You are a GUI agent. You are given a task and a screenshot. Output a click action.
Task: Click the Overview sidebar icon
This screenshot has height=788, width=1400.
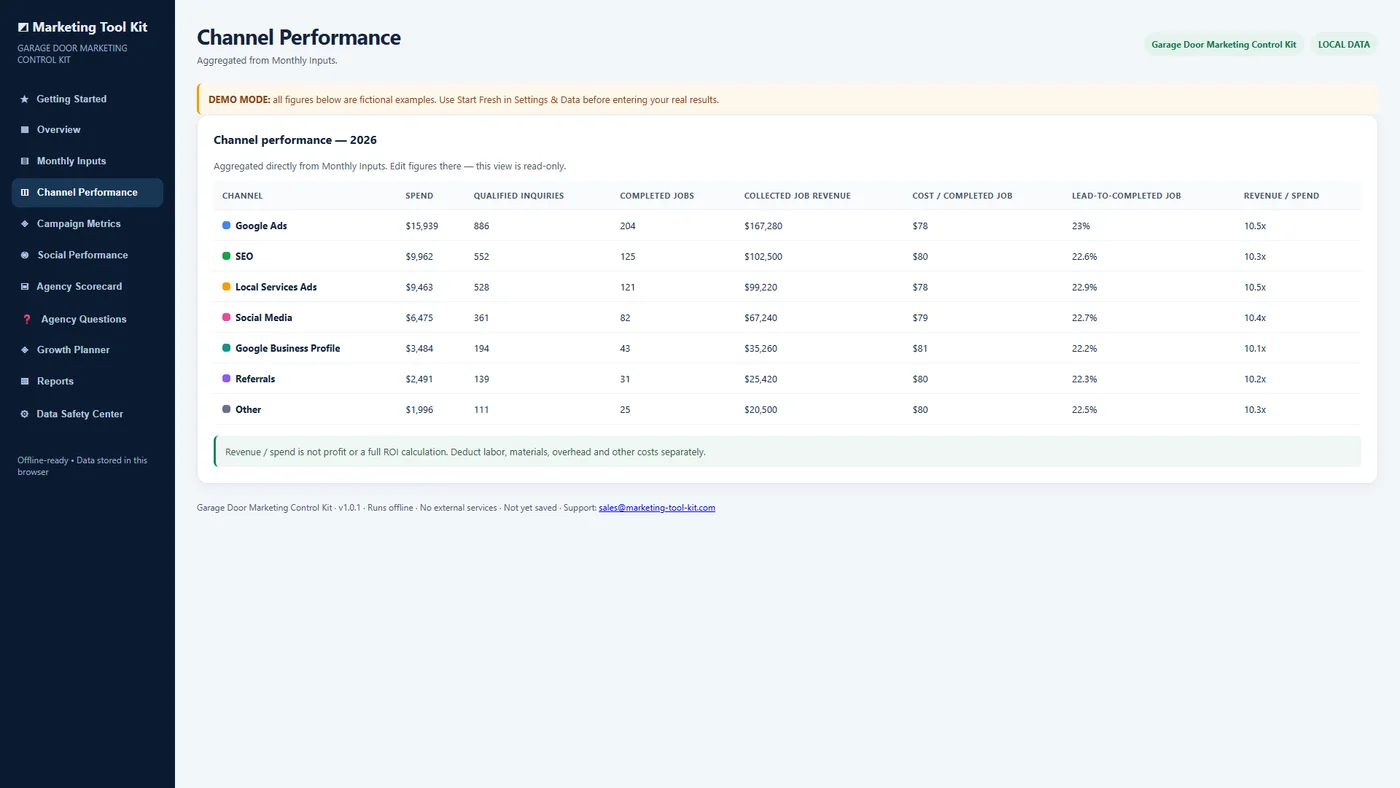(x=24, y=130)
